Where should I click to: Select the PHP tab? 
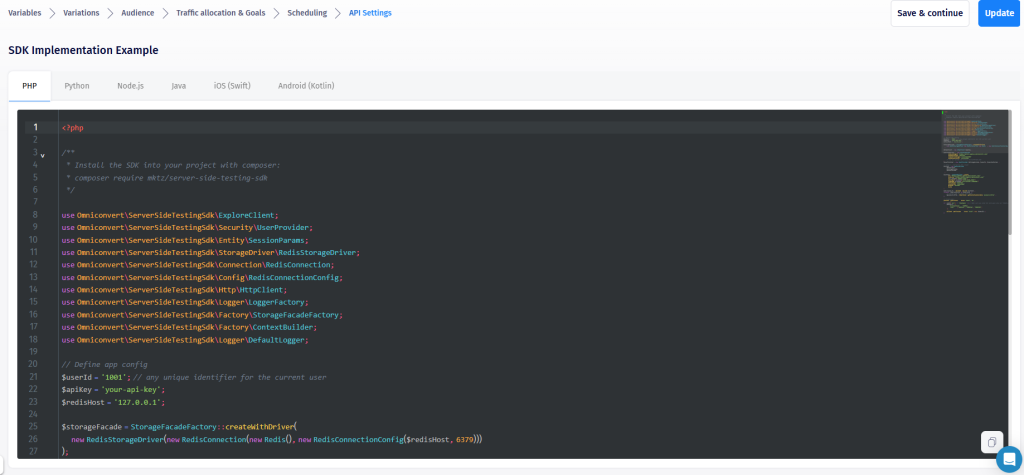click(x=29, y=86)
